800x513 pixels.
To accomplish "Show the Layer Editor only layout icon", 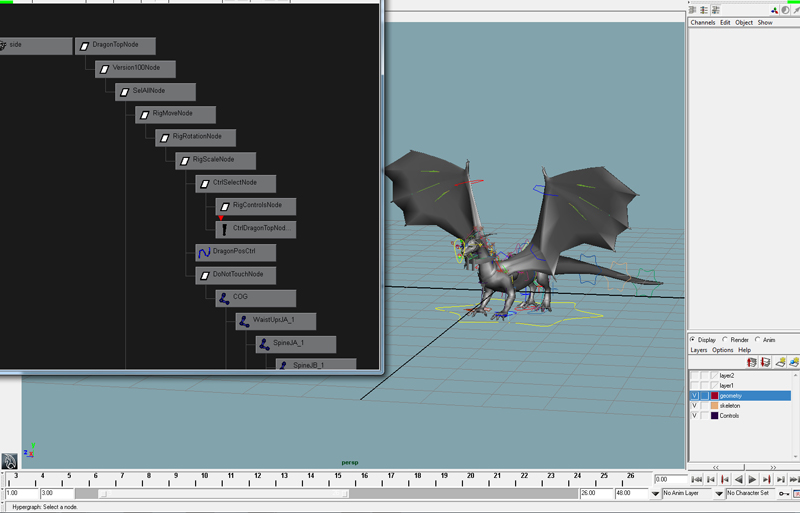I will 704,10.
